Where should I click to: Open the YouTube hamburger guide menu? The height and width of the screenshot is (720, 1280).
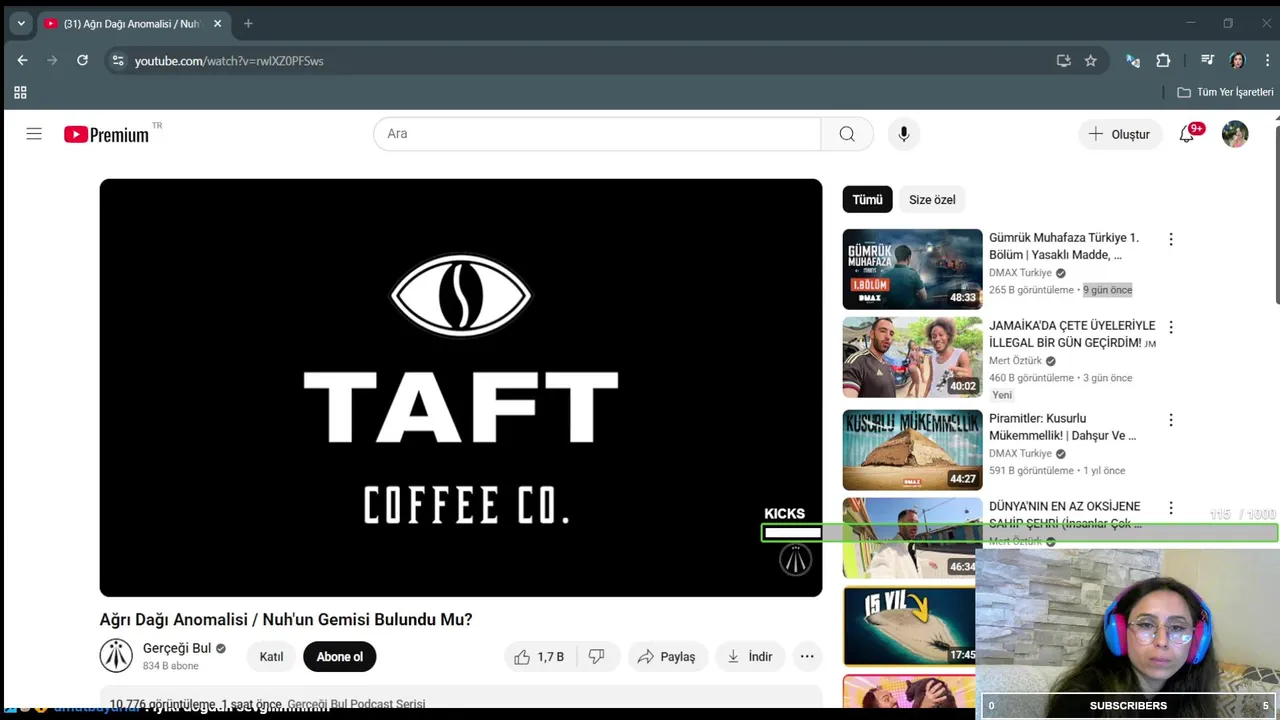pyautogui.click(x=34, y=134)
